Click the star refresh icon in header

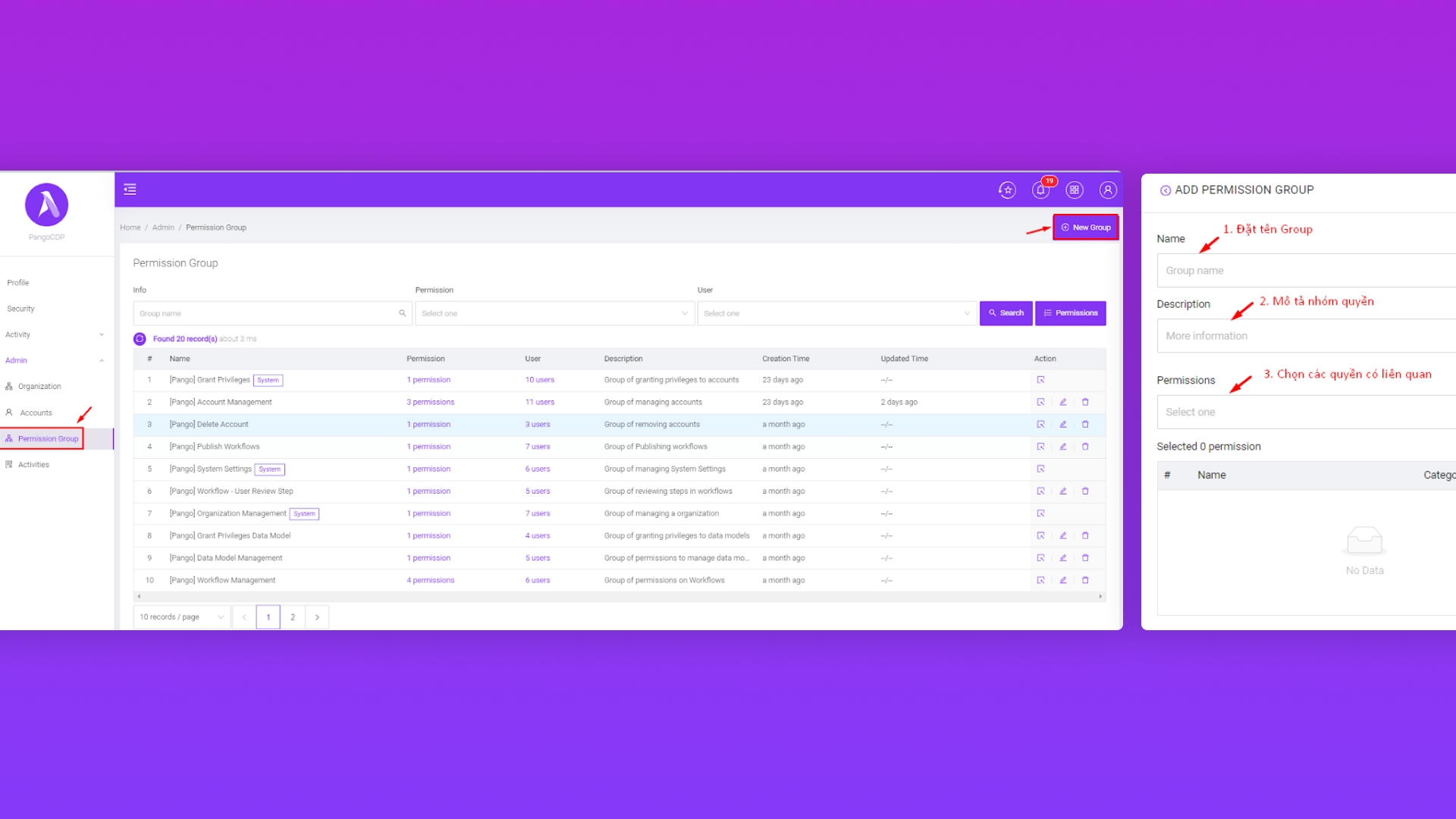pyautogui.click(x=1007, y=190)
